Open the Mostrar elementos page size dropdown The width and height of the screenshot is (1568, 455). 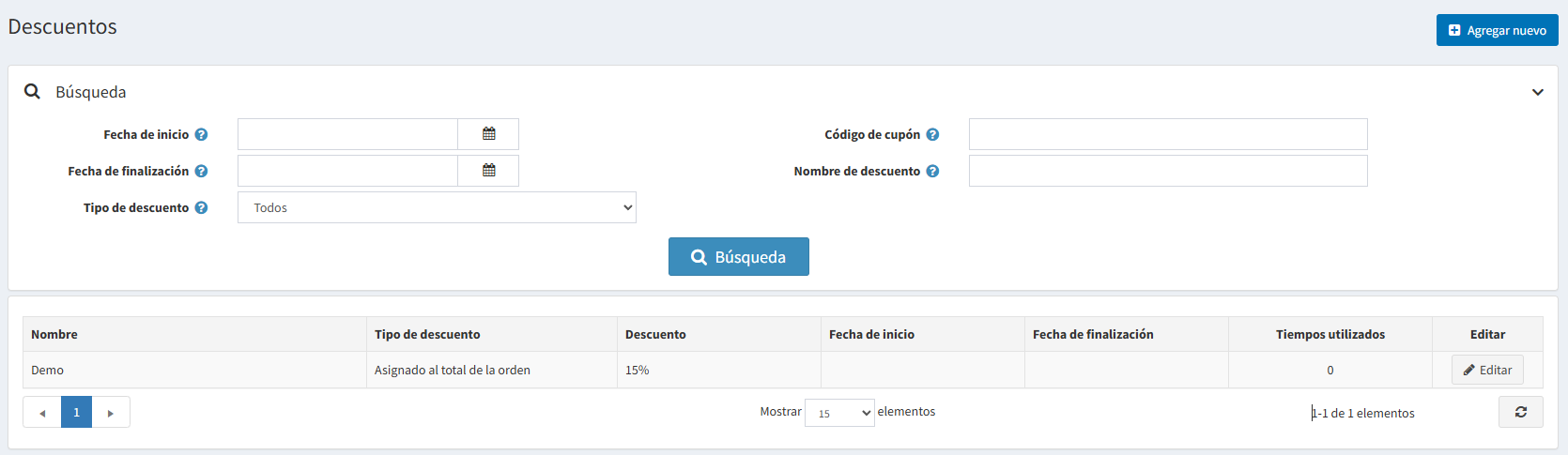pyautogui.click(x=839, y=413)
